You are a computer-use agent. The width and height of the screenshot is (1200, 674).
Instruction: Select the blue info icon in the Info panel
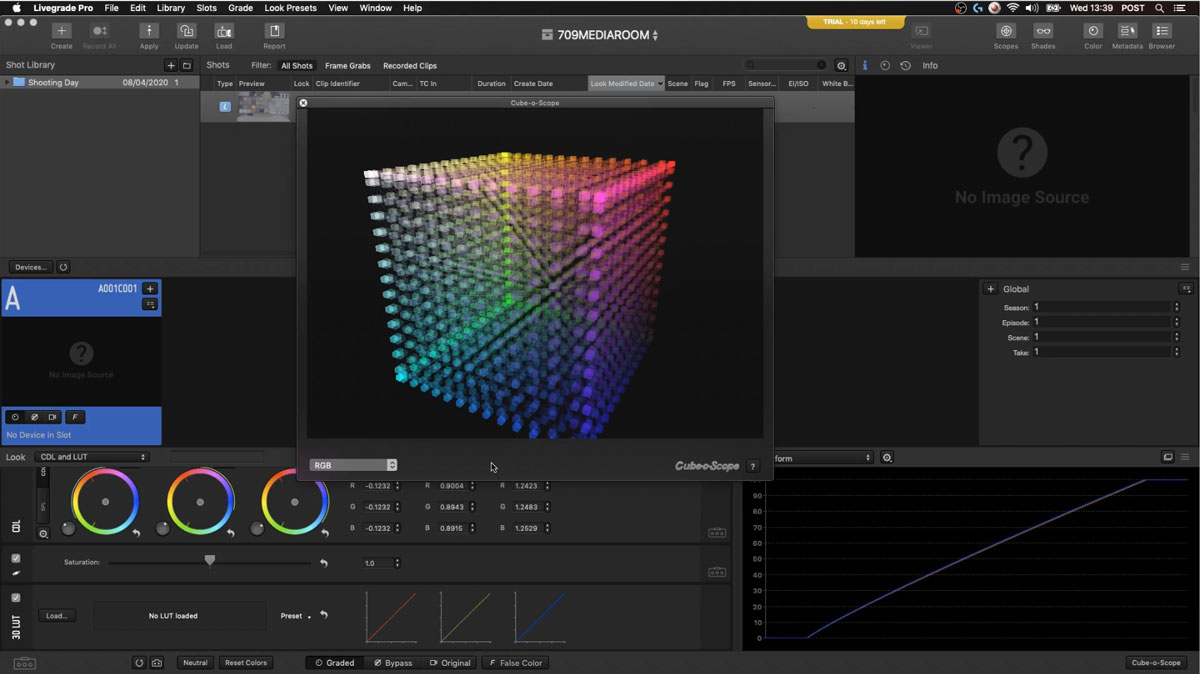tap(865, 65)
